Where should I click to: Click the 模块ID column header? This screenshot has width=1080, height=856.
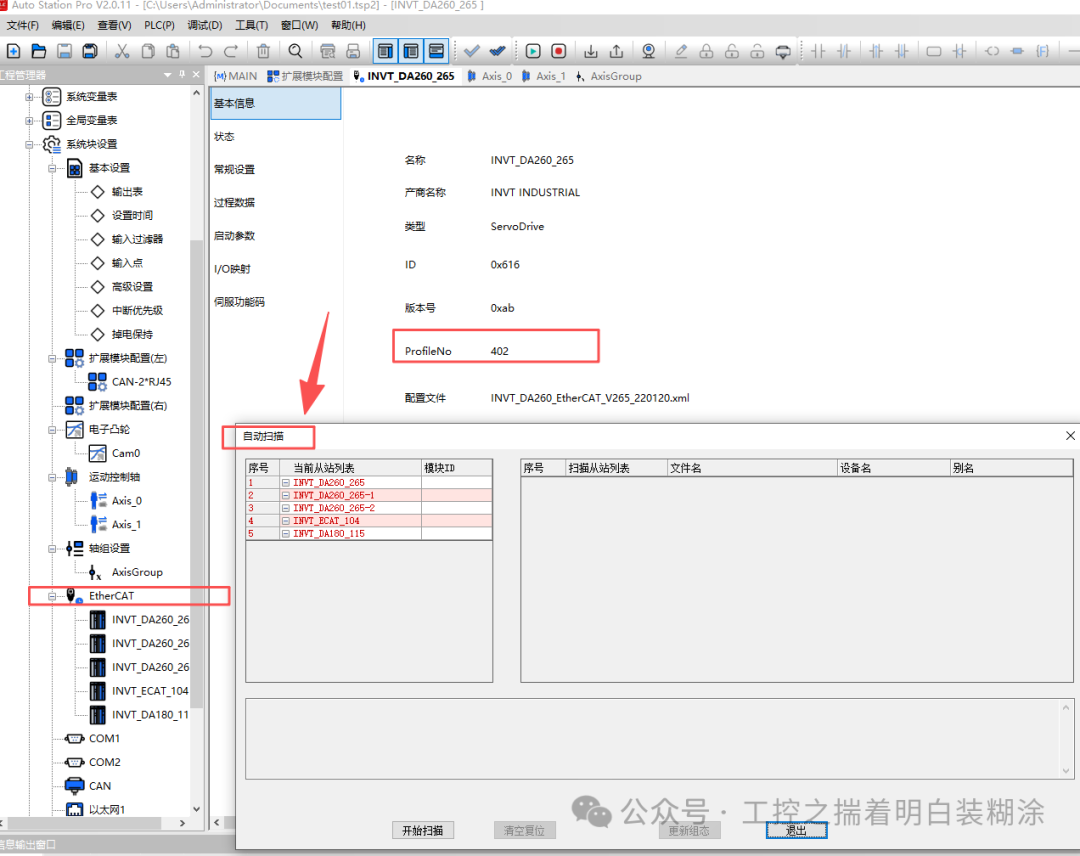coord(457,468)
